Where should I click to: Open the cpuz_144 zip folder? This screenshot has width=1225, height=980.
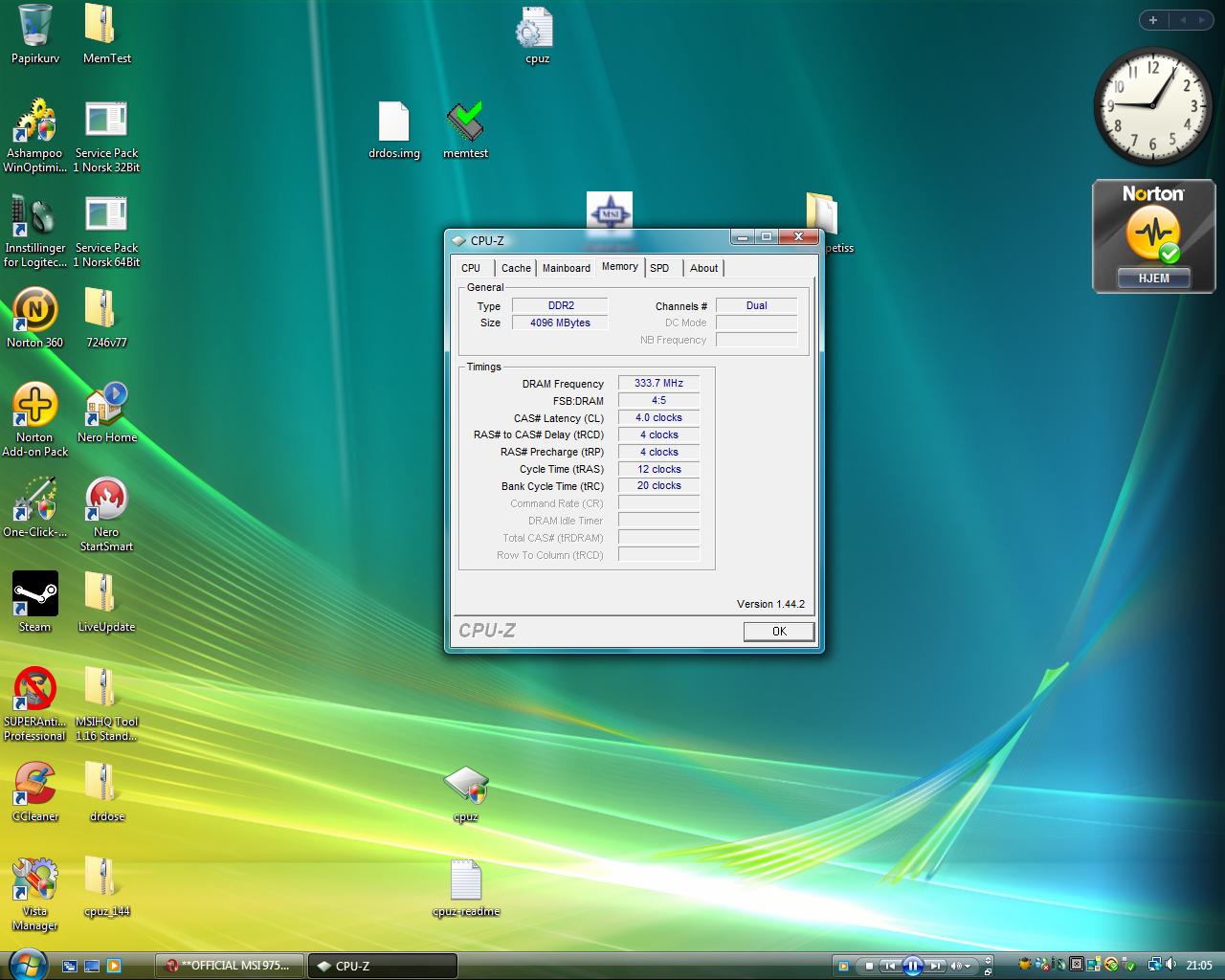[x=106, y=886]
